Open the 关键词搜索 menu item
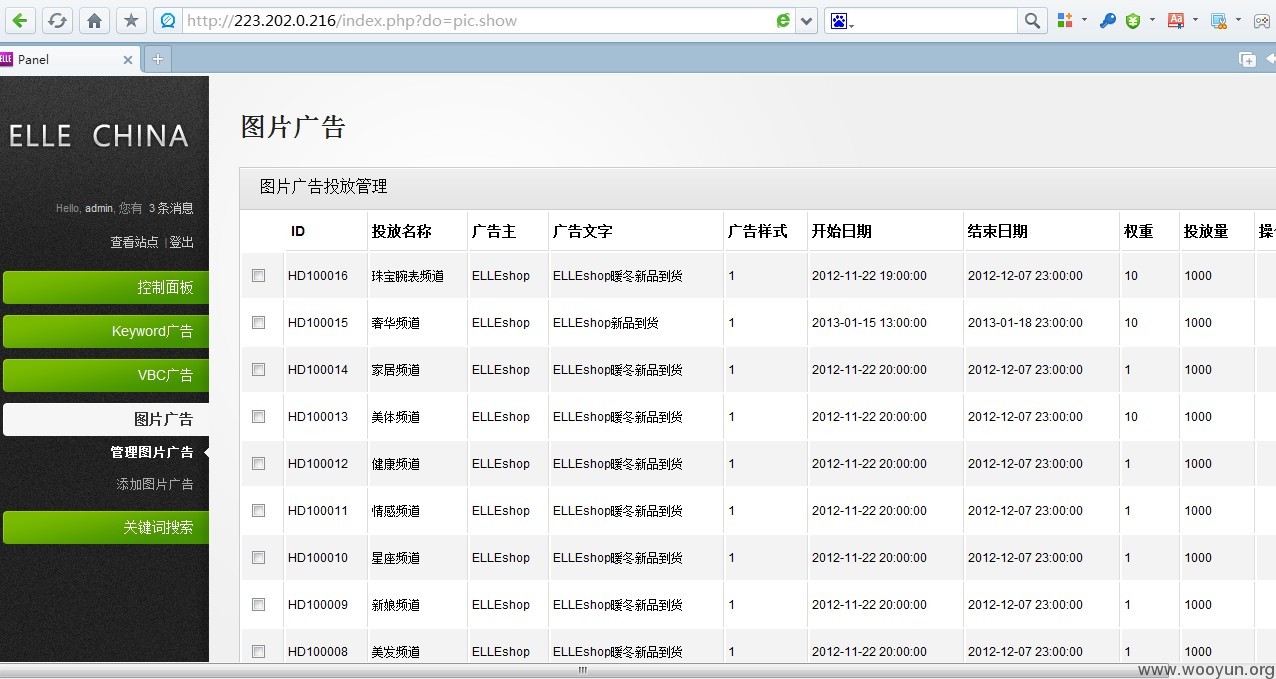 coord(106,527)
